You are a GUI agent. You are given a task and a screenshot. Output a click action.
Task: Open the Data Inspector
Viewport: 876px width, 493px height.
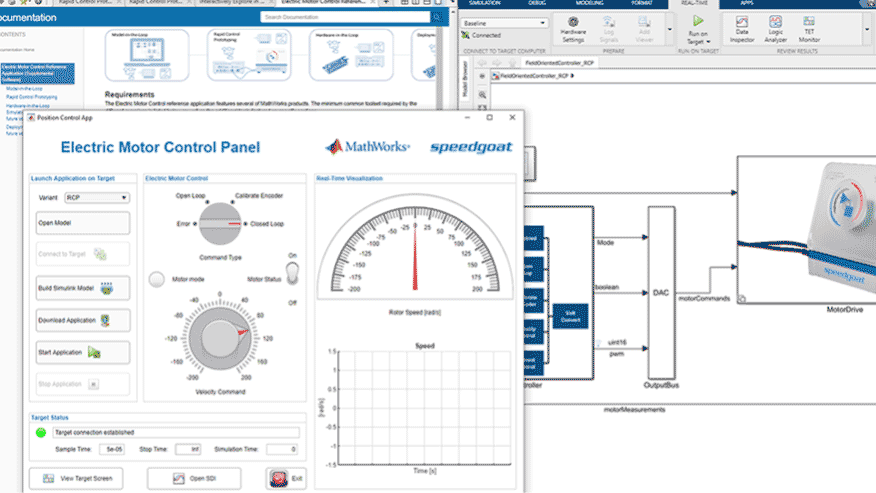pyautogui.click(x=742, y=30)
